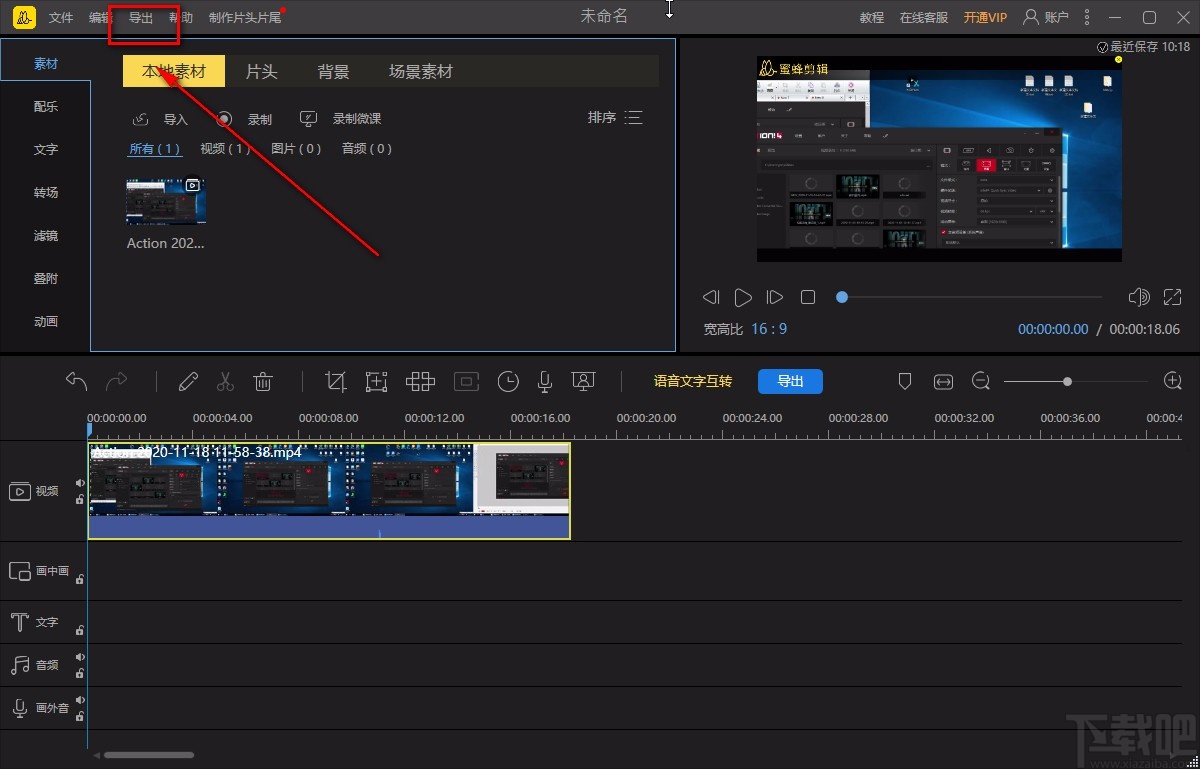Select the 本地素材 tab
This screenshot has height=769, width=1200.
click(174, 71)
